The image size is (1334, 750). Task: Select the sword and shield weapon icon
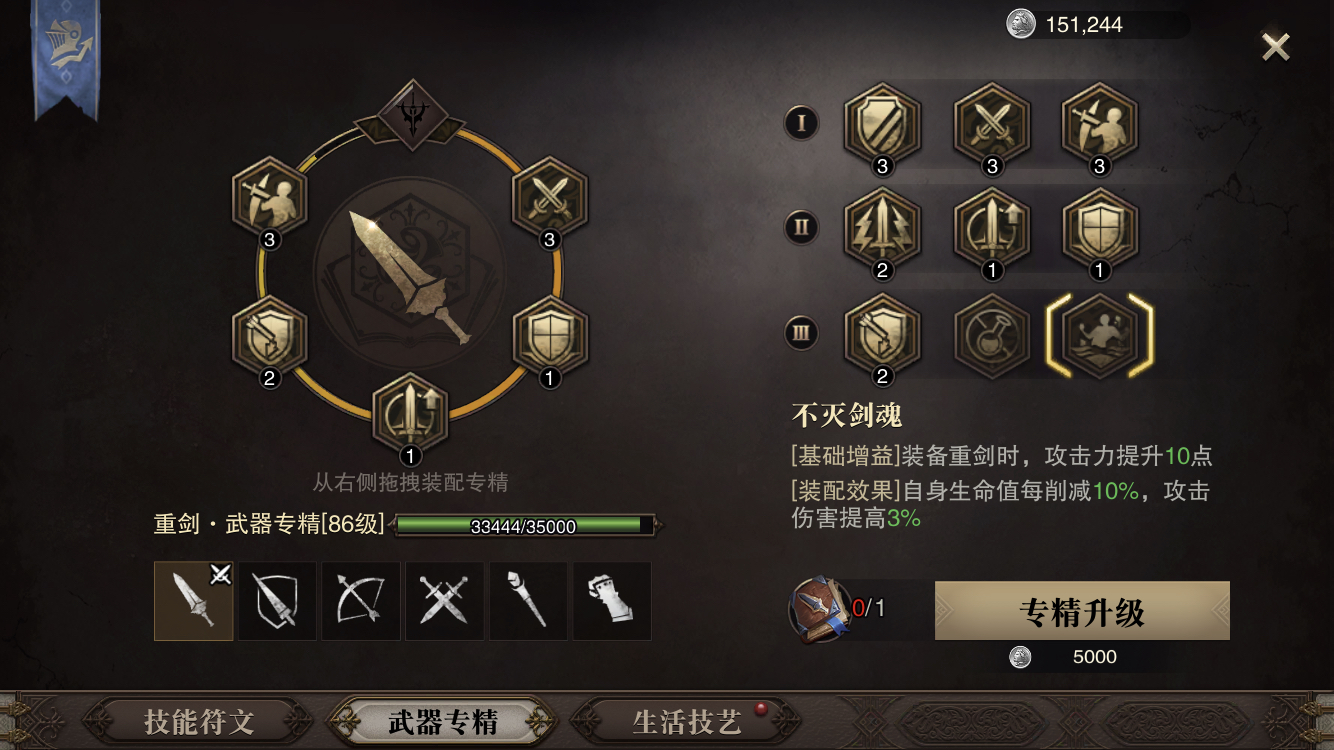(x=277, y=601)
